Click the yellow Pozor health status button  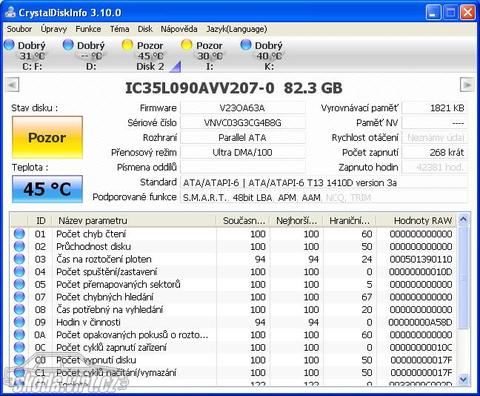point(47,137)
